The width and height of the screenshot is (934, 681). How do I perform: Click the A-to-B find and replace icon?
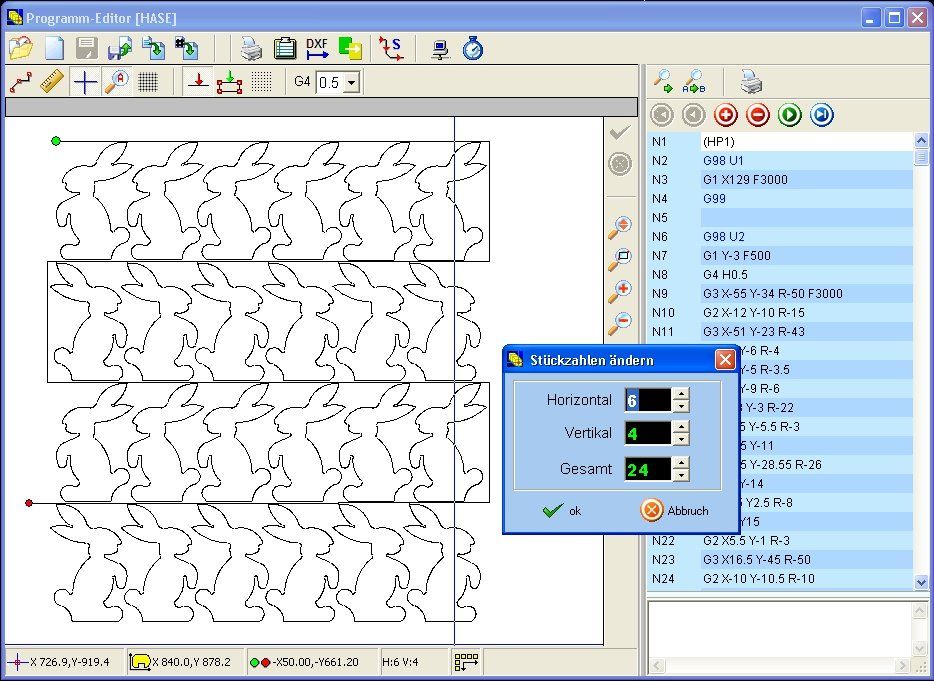(x=695, y=81)
